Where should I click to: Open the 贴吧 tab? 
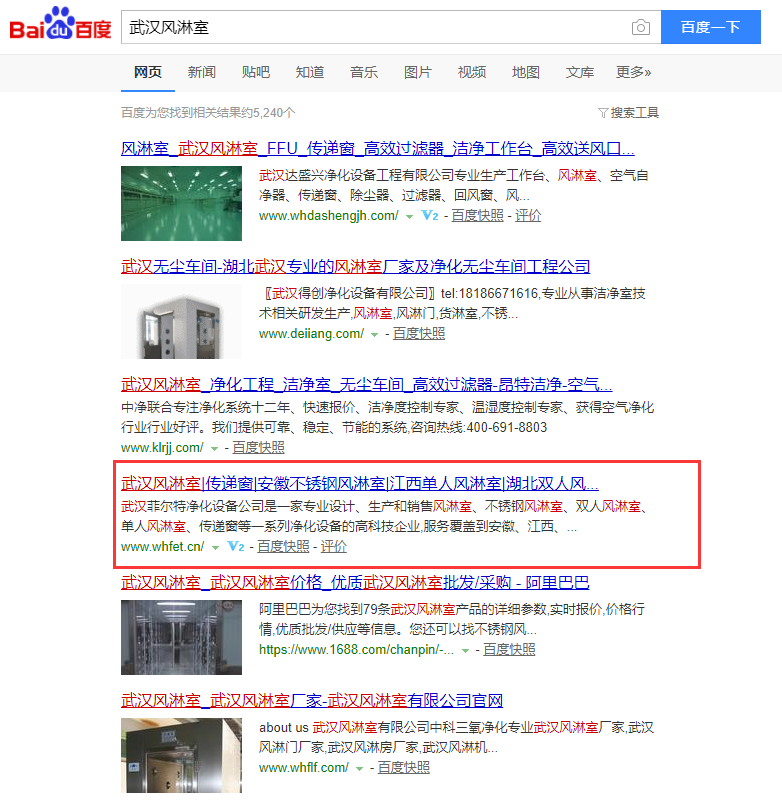(x=256, y=72)
